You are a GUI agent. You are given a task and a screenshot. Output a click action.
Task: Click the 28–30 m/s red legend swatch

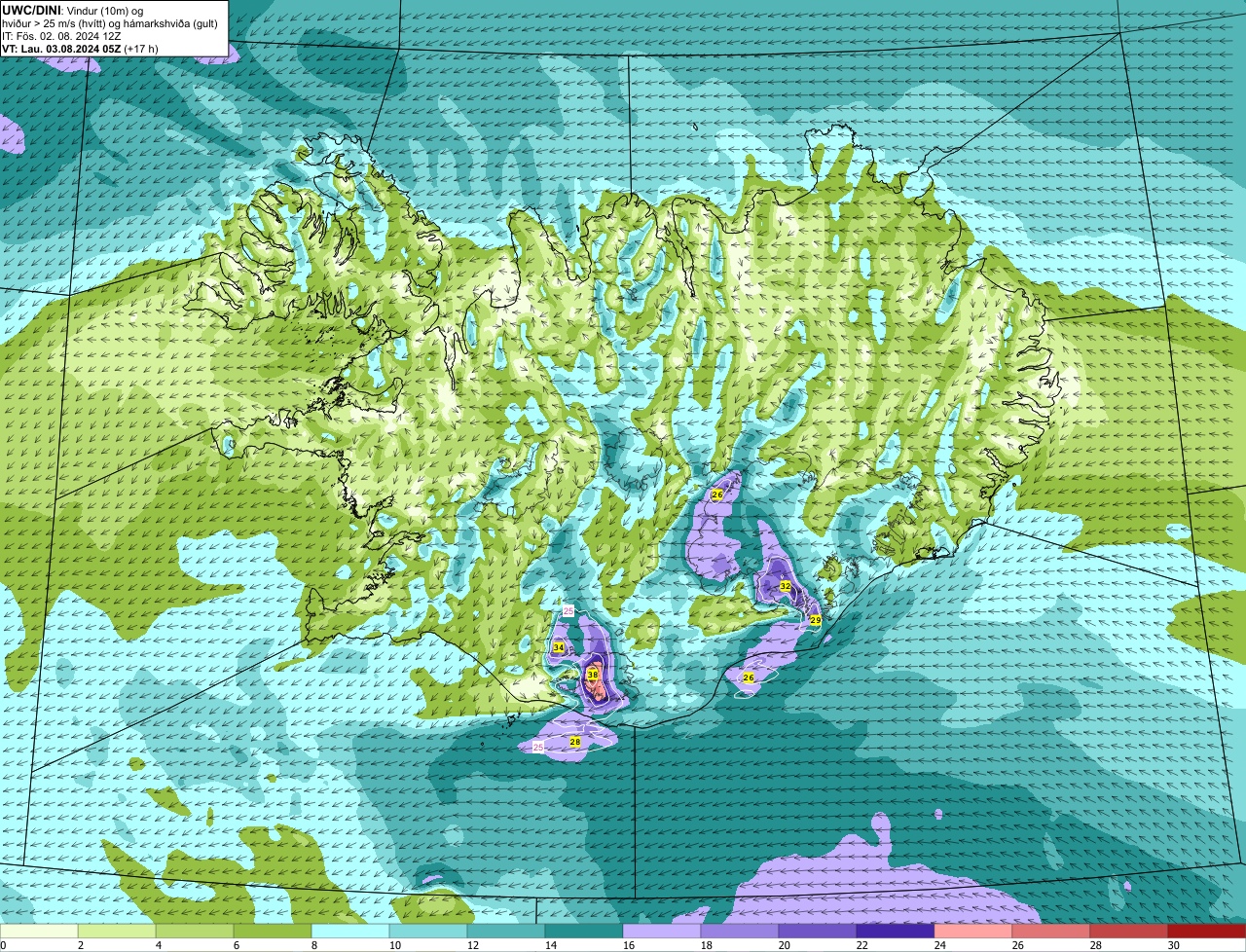pos(1129,932)
